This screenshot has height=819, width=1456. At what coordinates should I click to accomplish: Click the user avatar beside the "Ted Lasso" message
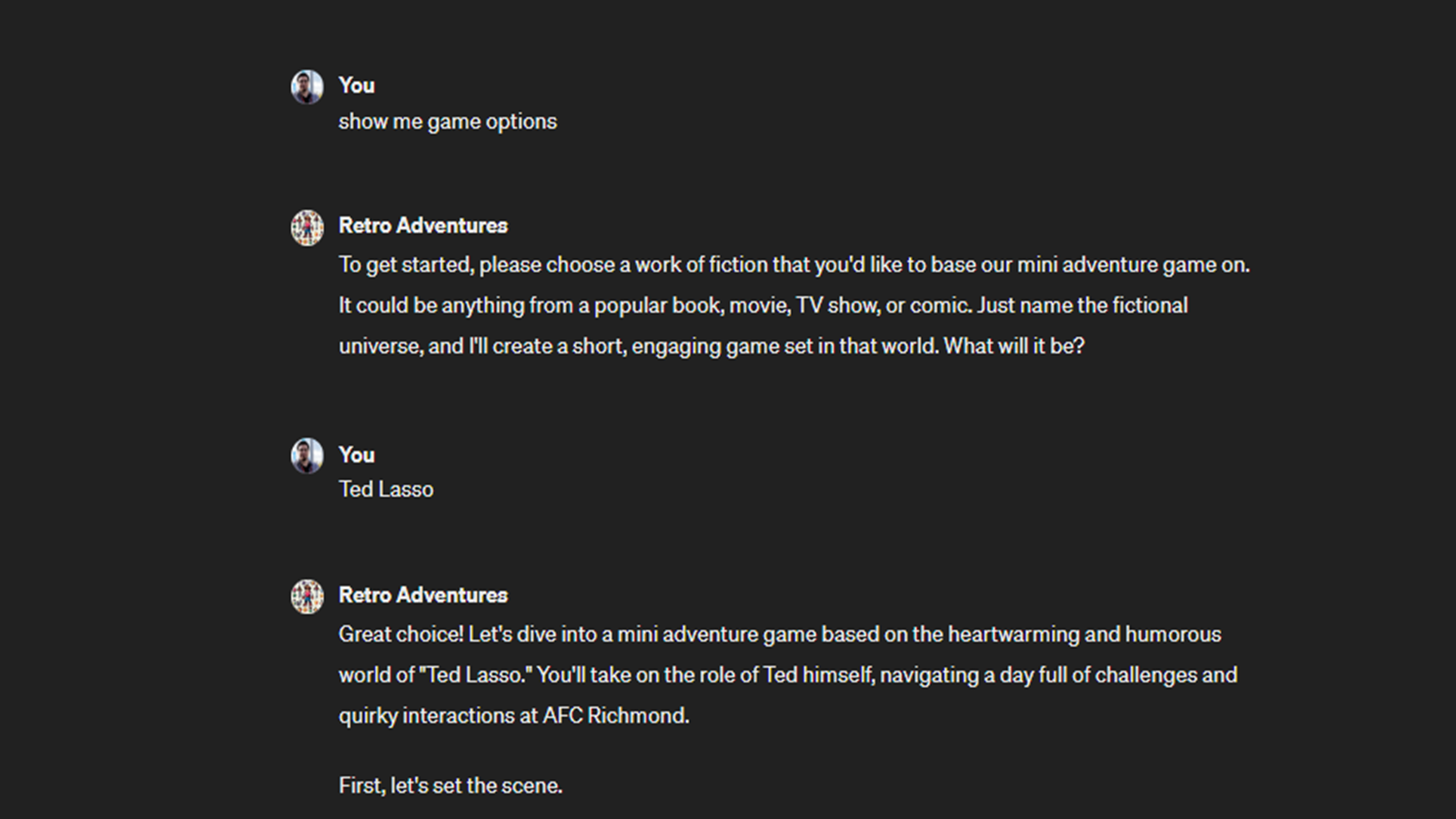pyautogui.click(x=307, y=456)
